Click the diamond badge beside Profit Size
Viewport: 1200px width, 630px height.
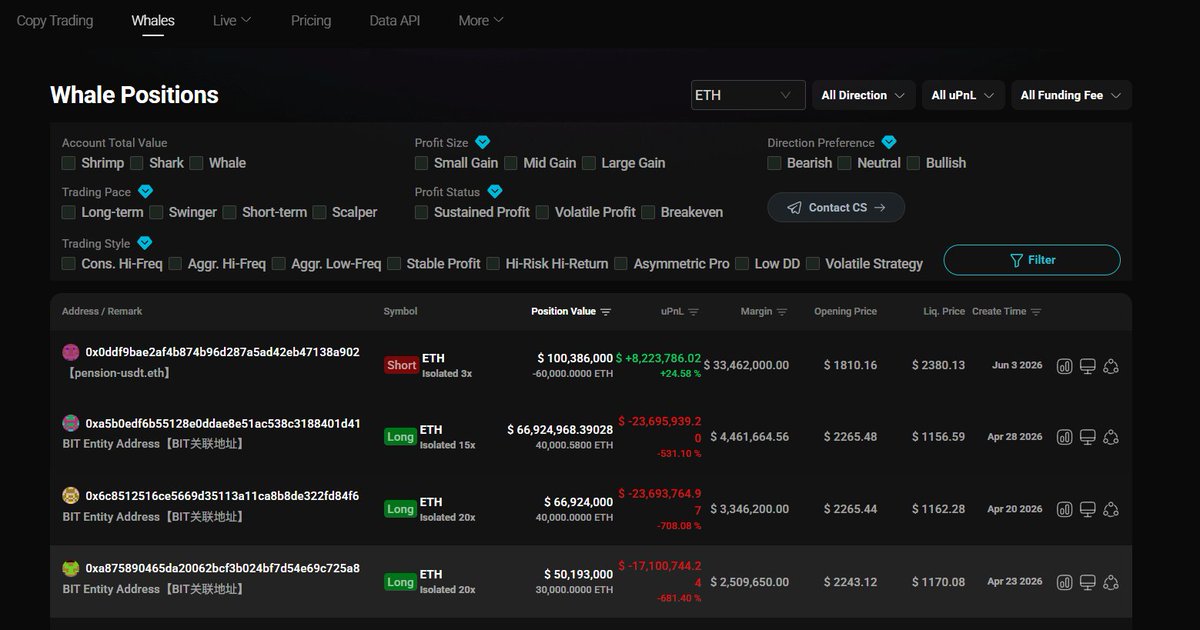point(483,142)
